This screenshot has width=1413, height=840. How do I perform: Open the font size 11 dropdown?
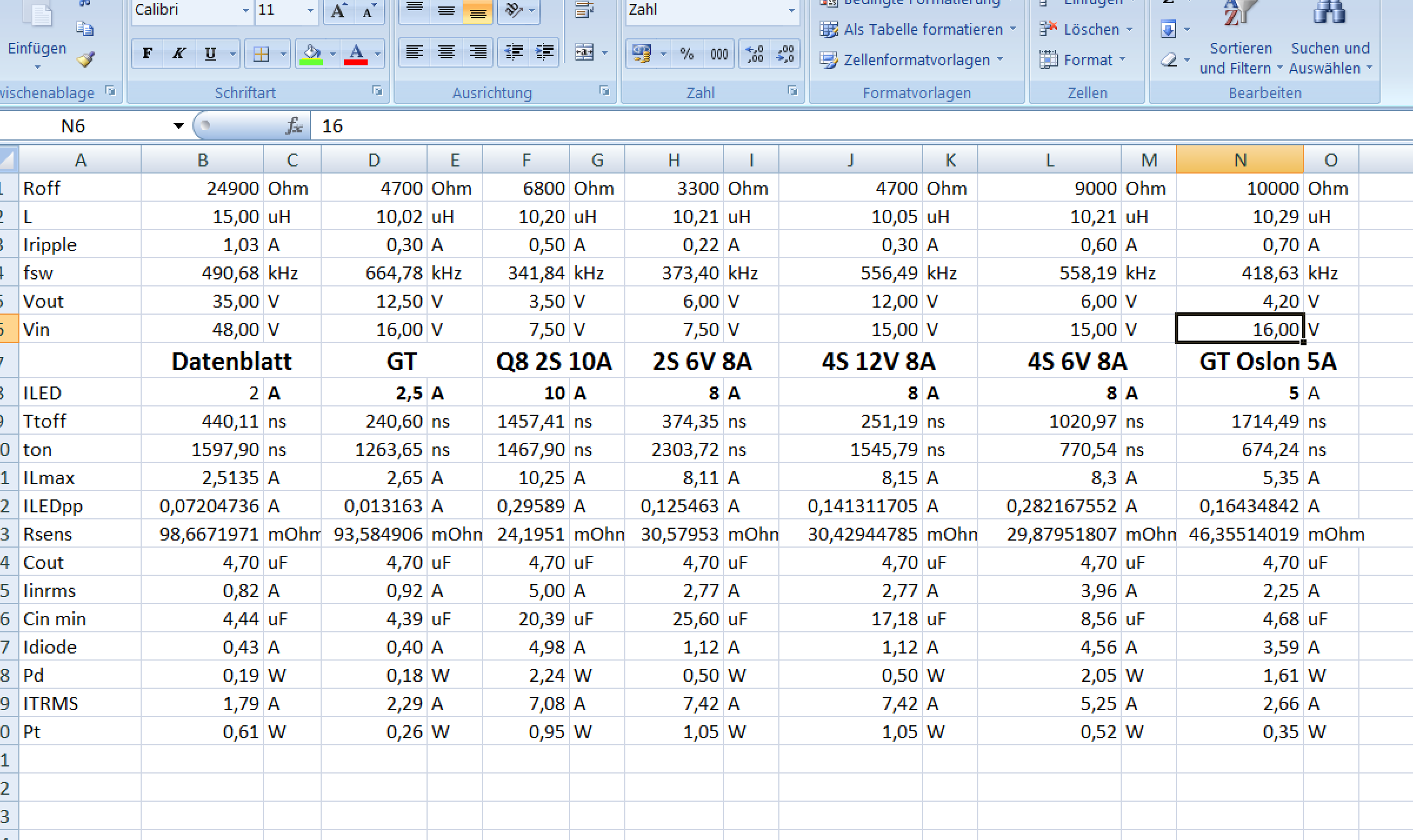[x=310, y=11]
